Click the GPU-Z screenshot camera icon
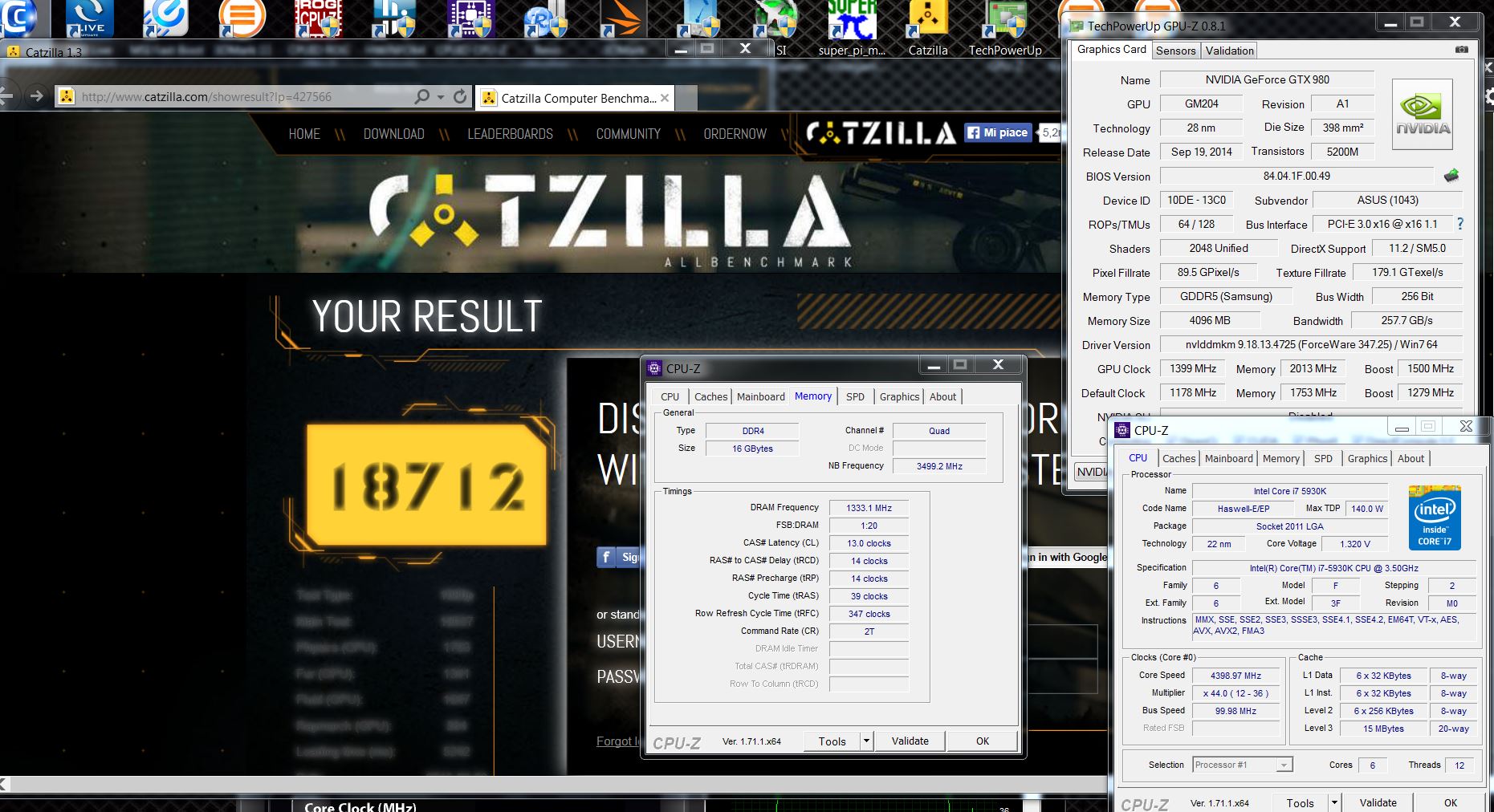This screenshot has width=1494, height=812. 1462,50
